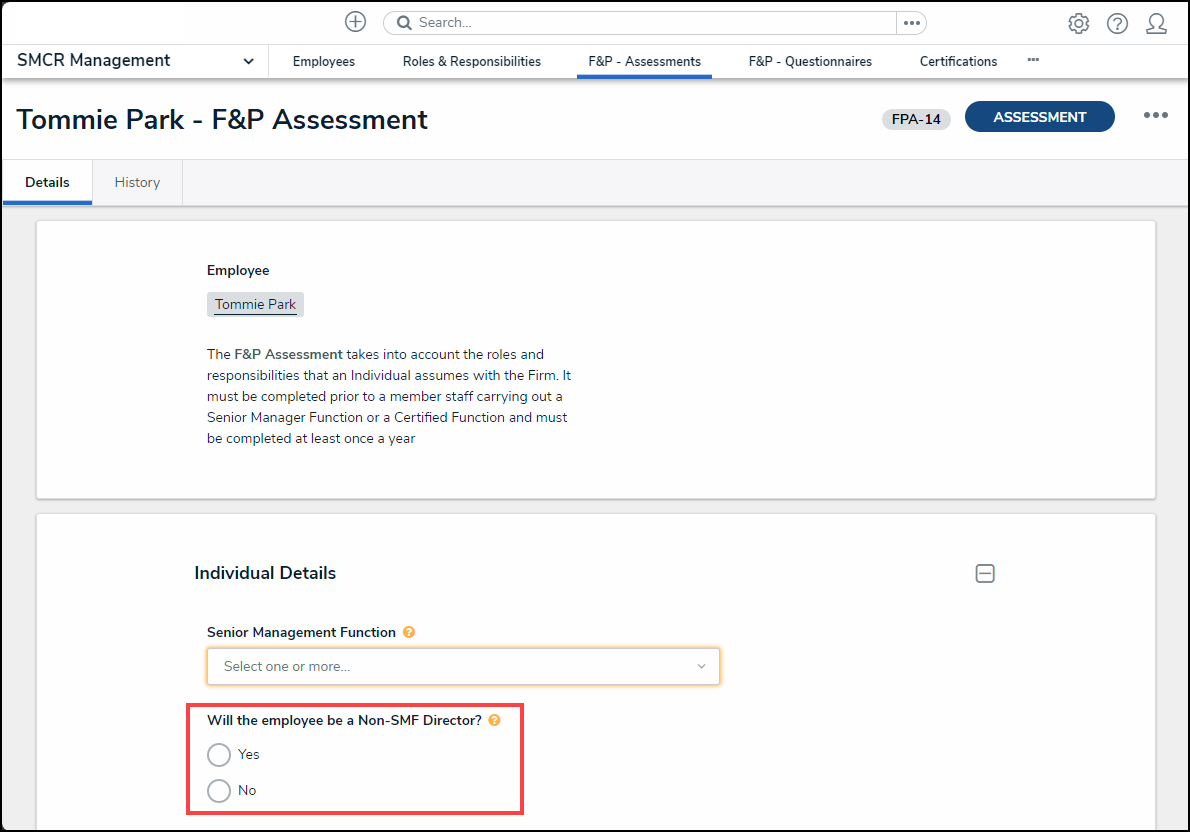Go to the Certifications tab
The width and height of the screenshot is (1190, 832).
coord(958,61)
